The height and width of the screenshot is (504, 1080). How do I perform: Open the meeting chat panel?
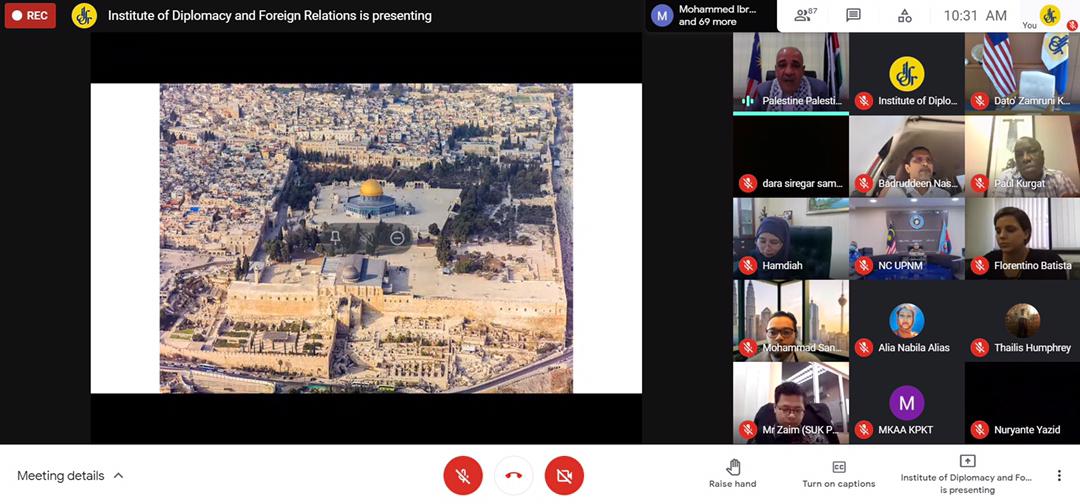[x=853, y=15]
